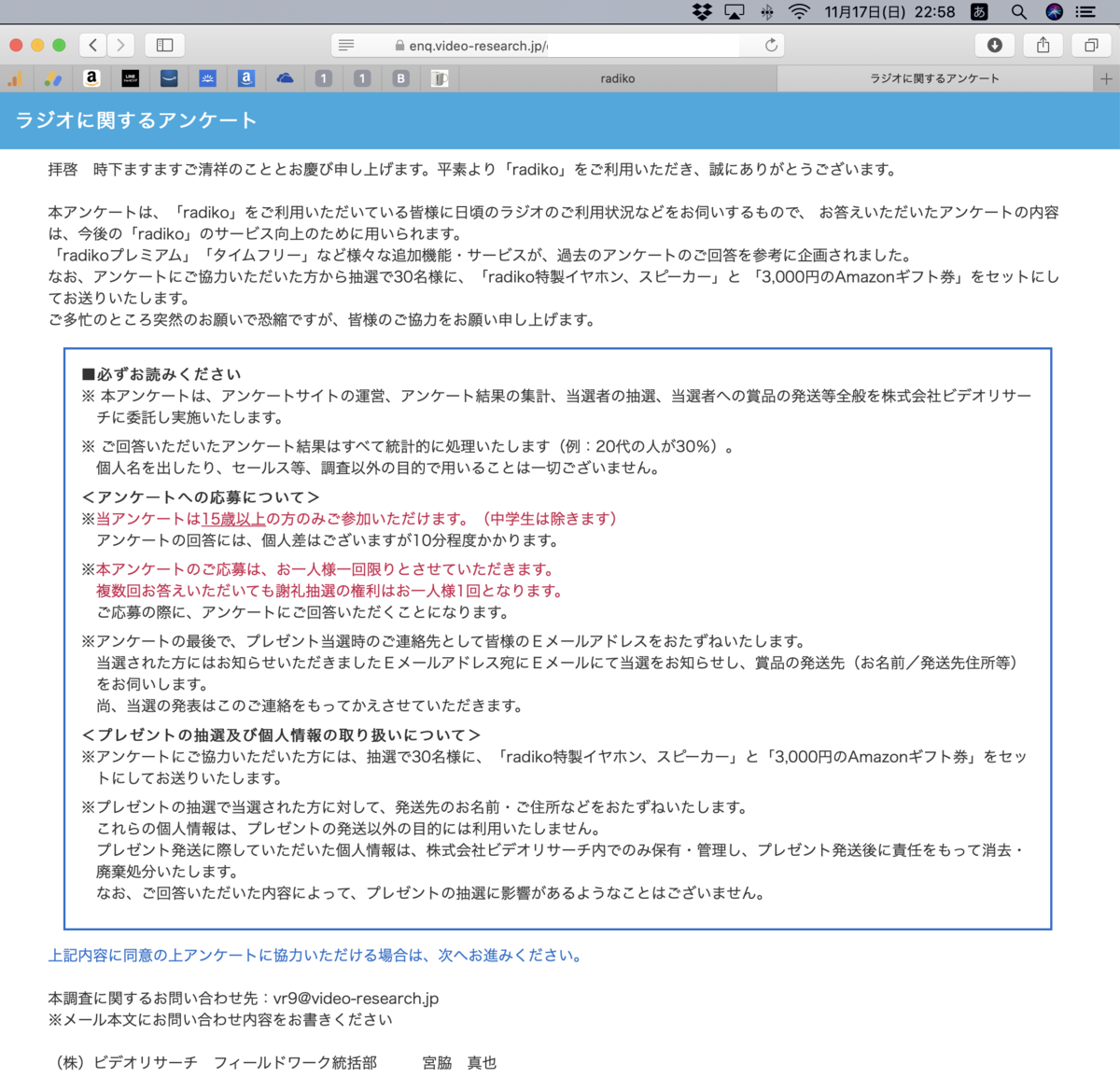Image resolution: width=1120 pixels, height=1077 pixels.
Task: Open the '1' favorite beside the B icon
Action: tap(362, 78)
